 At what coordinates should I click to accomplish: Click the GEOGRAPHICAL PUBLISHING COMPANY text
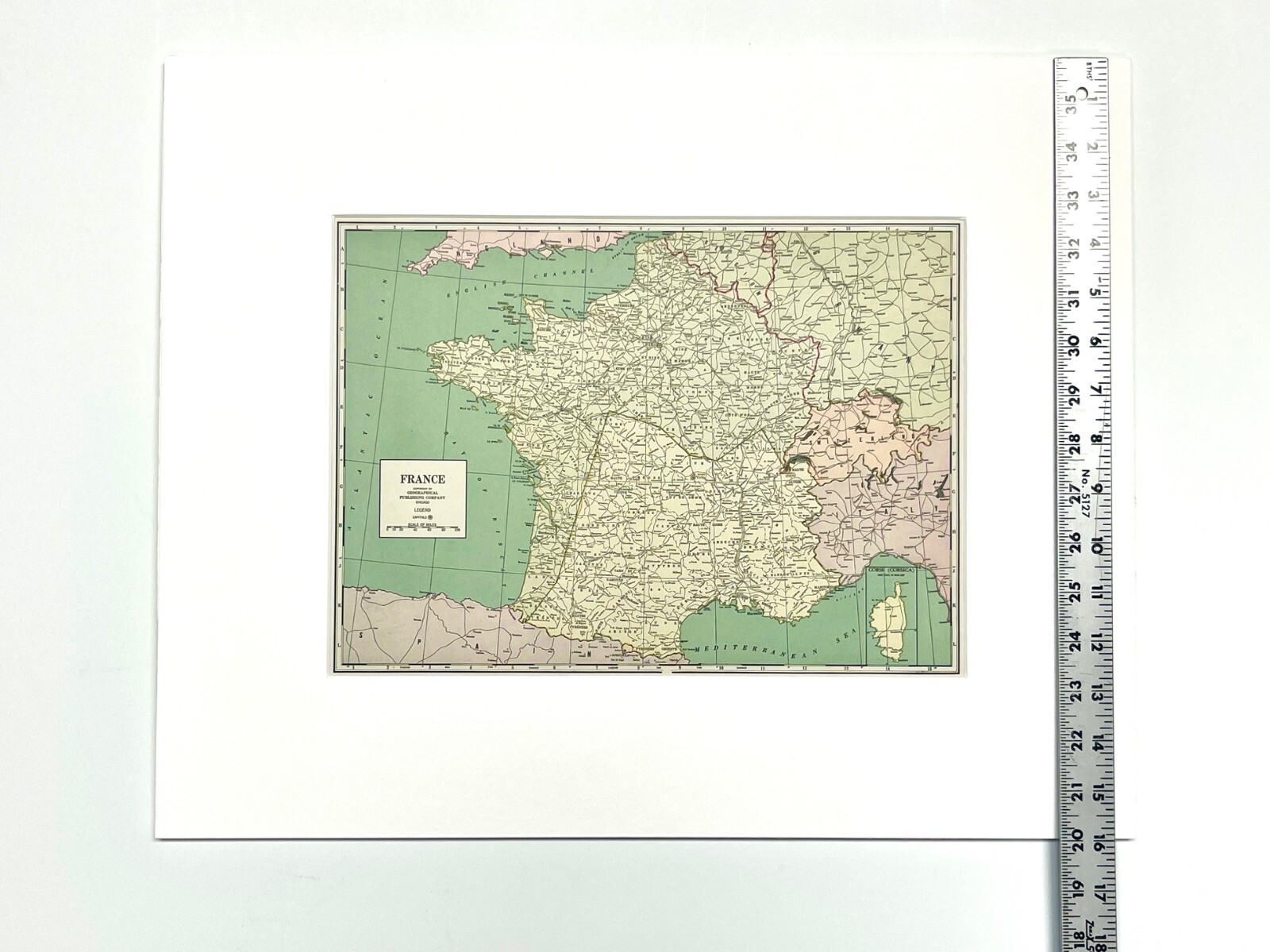click(422, 494)
